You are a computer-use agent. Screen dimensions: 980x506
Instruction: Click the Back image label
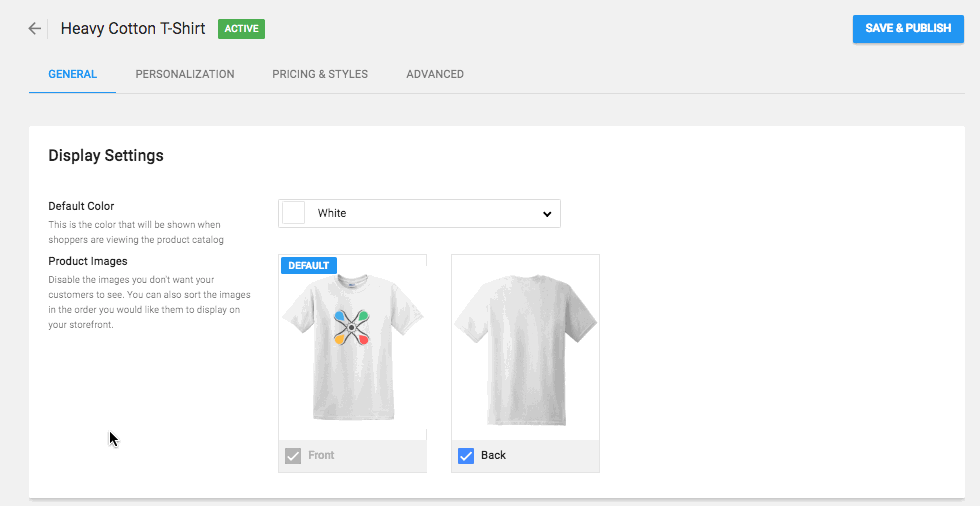click(493, 456)
